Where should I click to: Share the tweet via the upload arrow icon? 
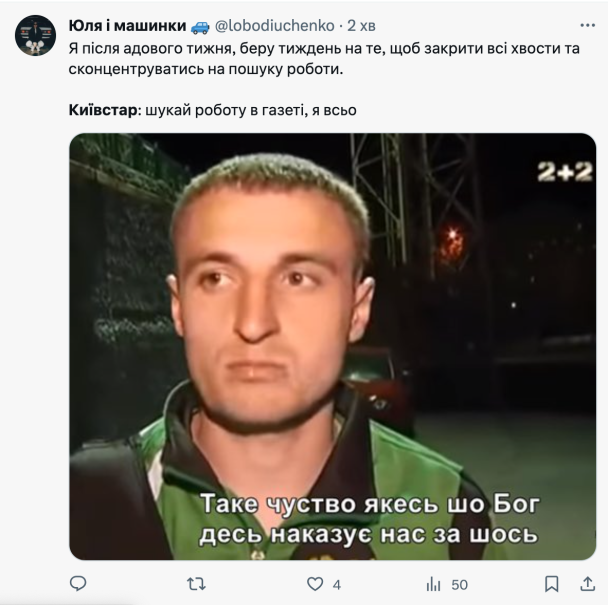[x=587, y=584]
